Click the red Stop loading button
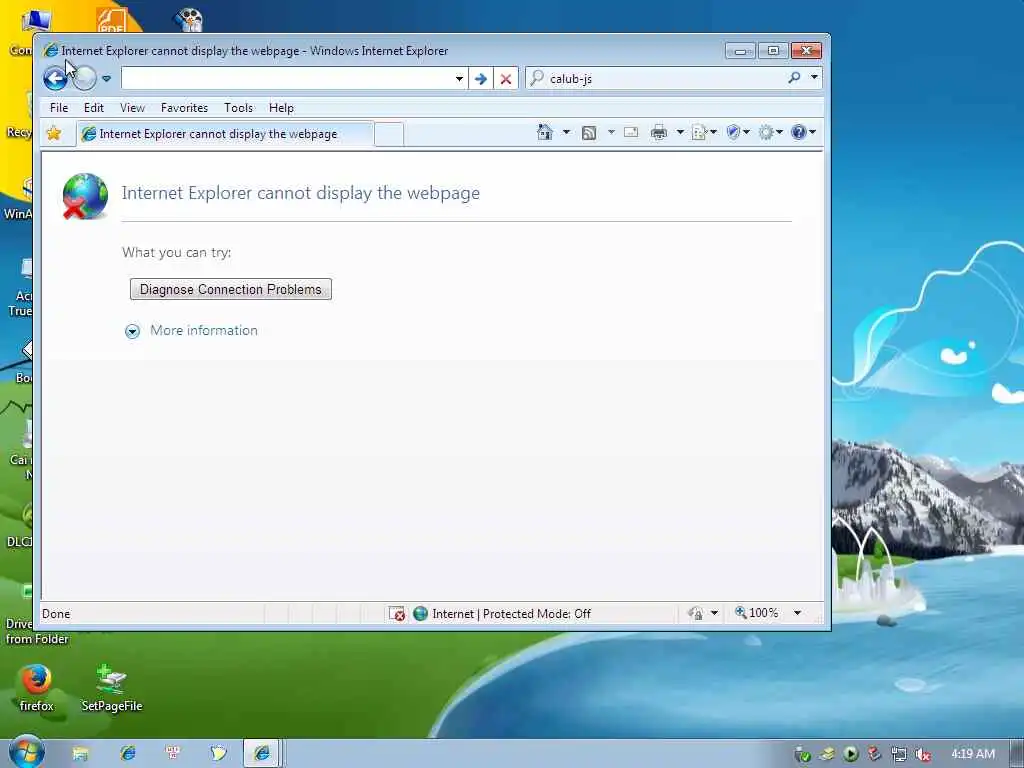 505,79
